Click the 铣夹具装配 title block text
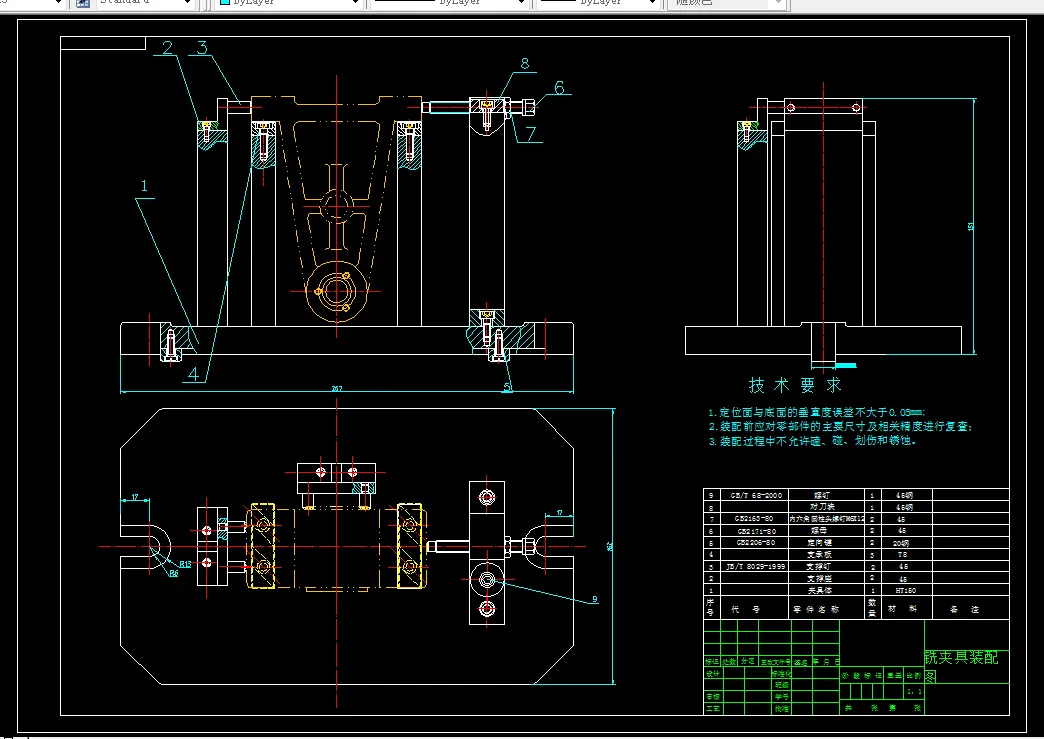 pyautogui.click(x=960, y=658)
